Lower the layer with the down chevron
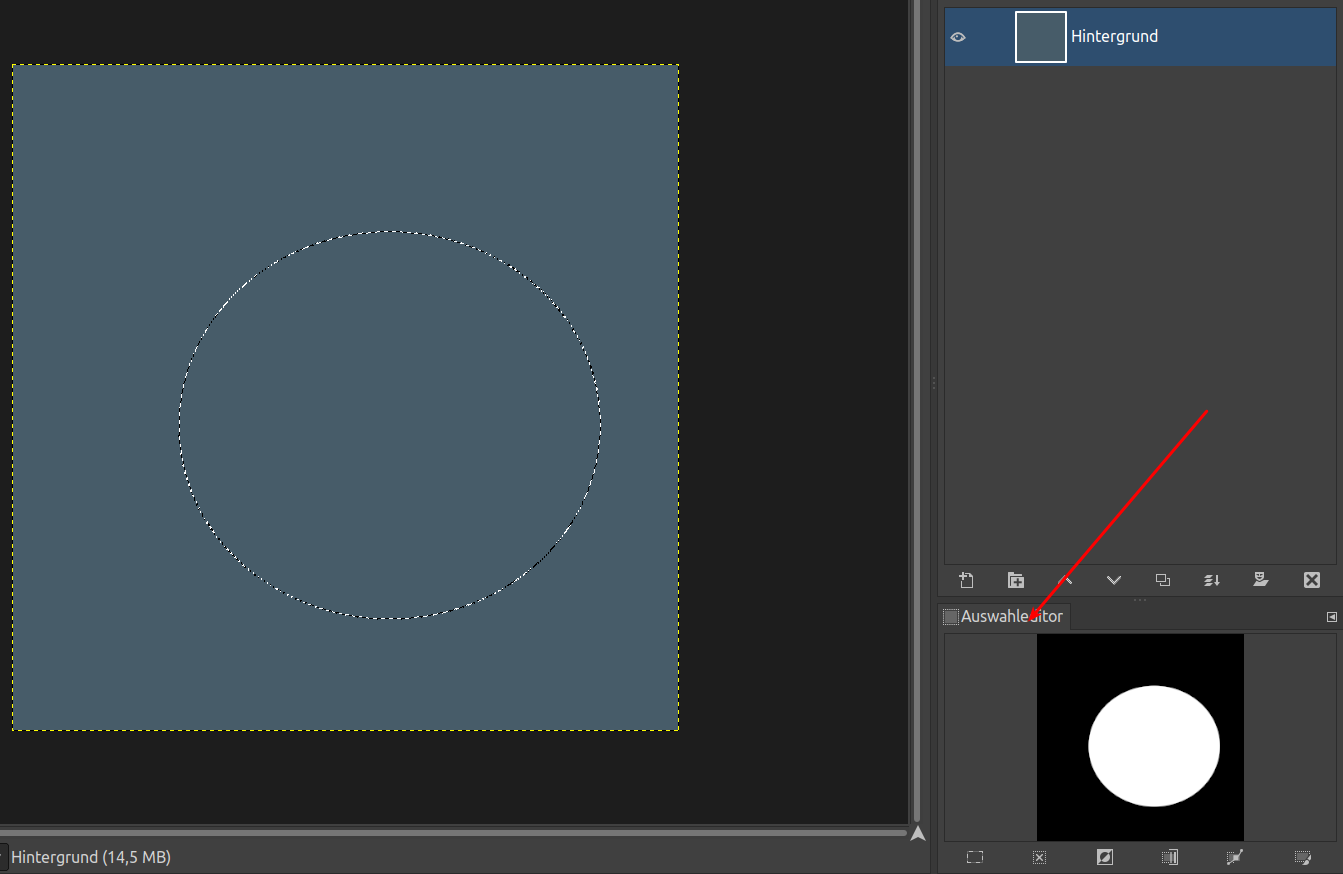 (x=1114, y=580)
